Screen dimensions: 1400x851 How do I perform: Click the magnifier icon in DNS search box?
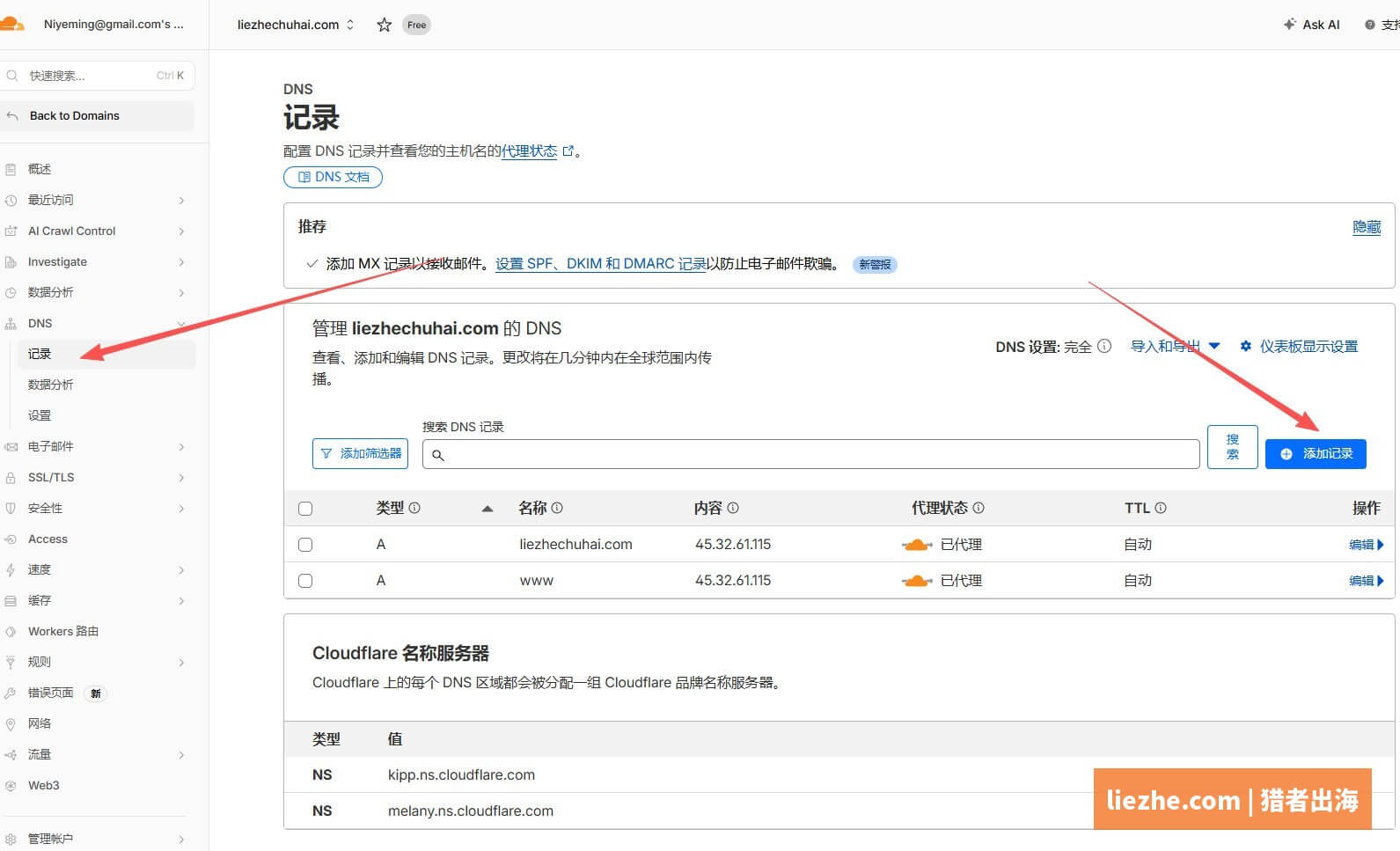[x=437, y=455]
